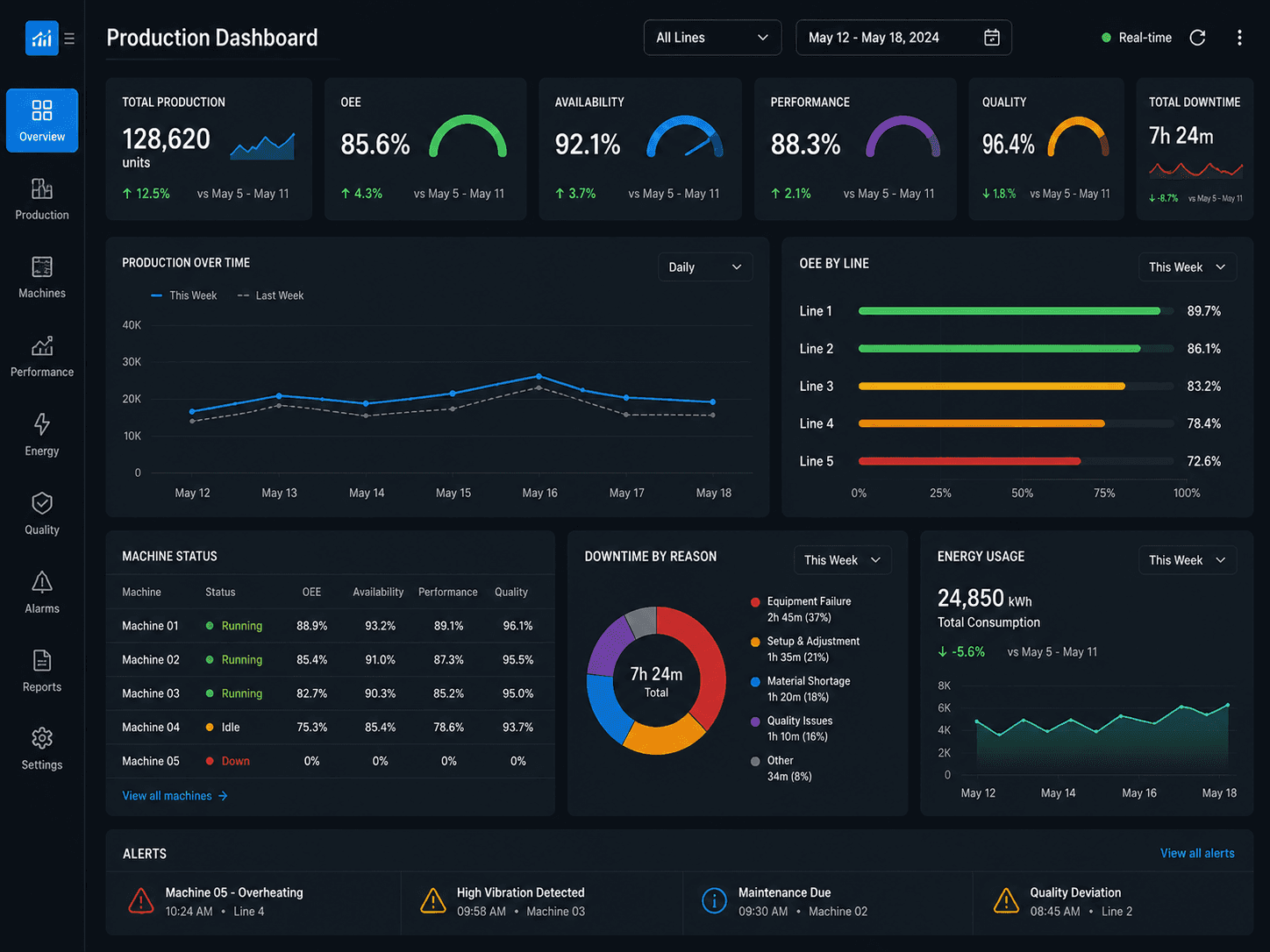Toggle the hamburger sidebar menu icon
The height and width of the screenshot is (952, 1270).
click(69, 39)
